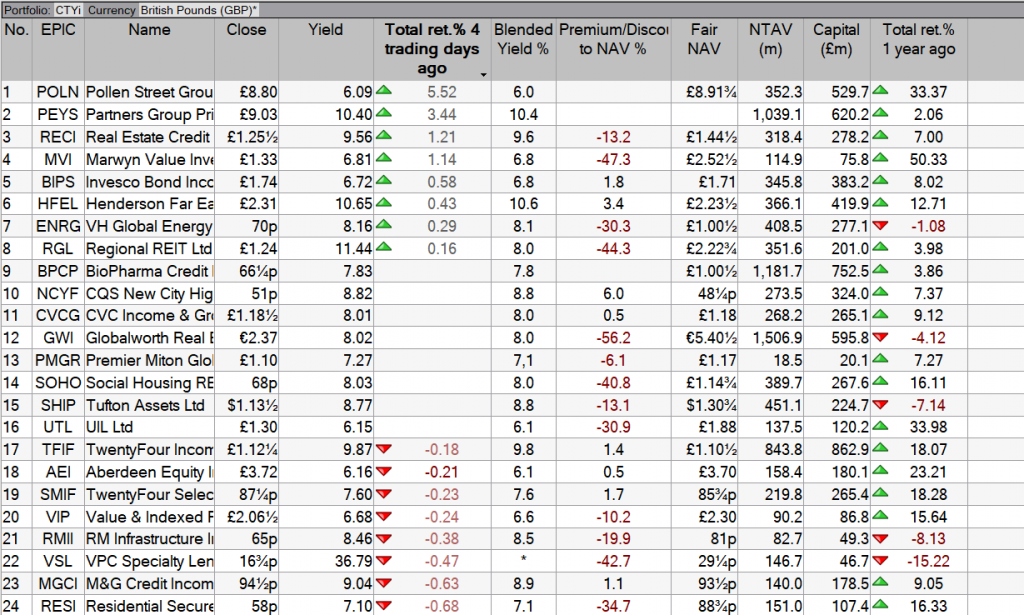Click the red down arrow in the TFIF yield cell

tap(384, 449)
